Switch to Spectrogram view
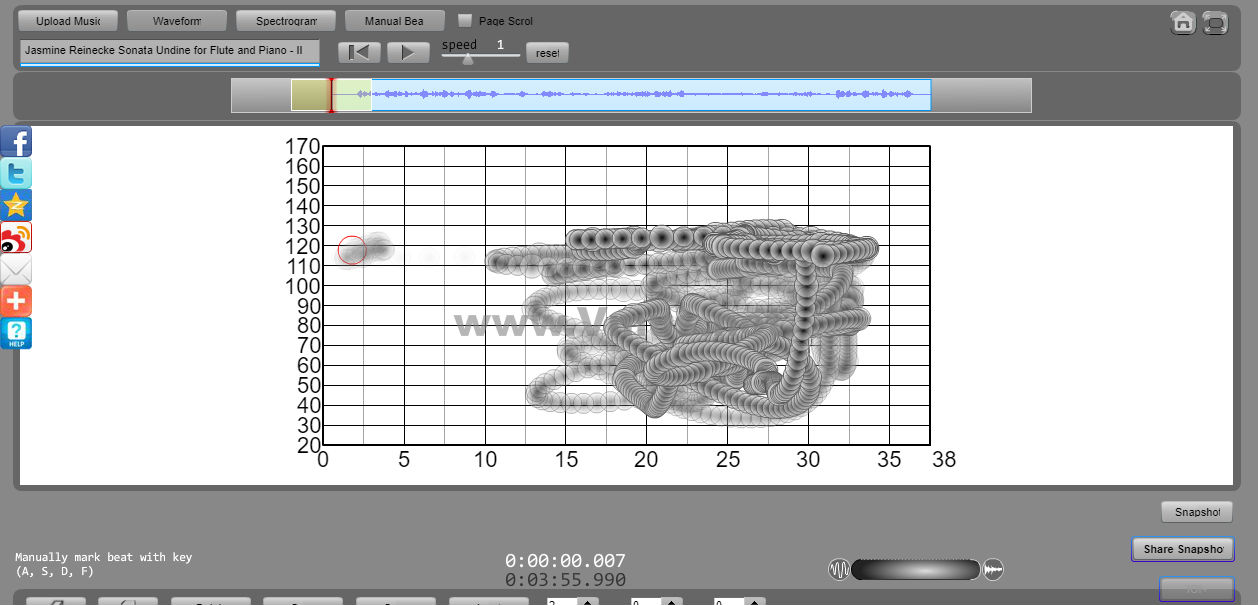The height and width of the screenshot is (605, 1258). [286, 21]
